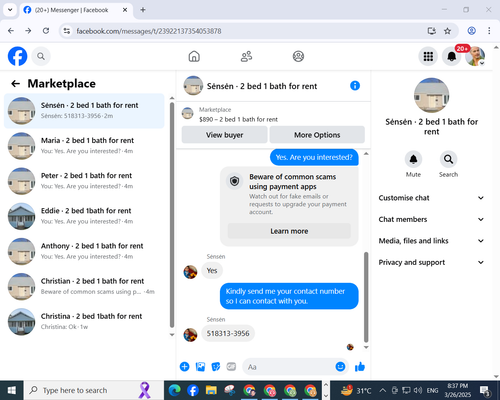The height and width of the screenshot is (400, 500).
Task: Show hidden system tray icons chevron
Action: (x=383, y=390)
